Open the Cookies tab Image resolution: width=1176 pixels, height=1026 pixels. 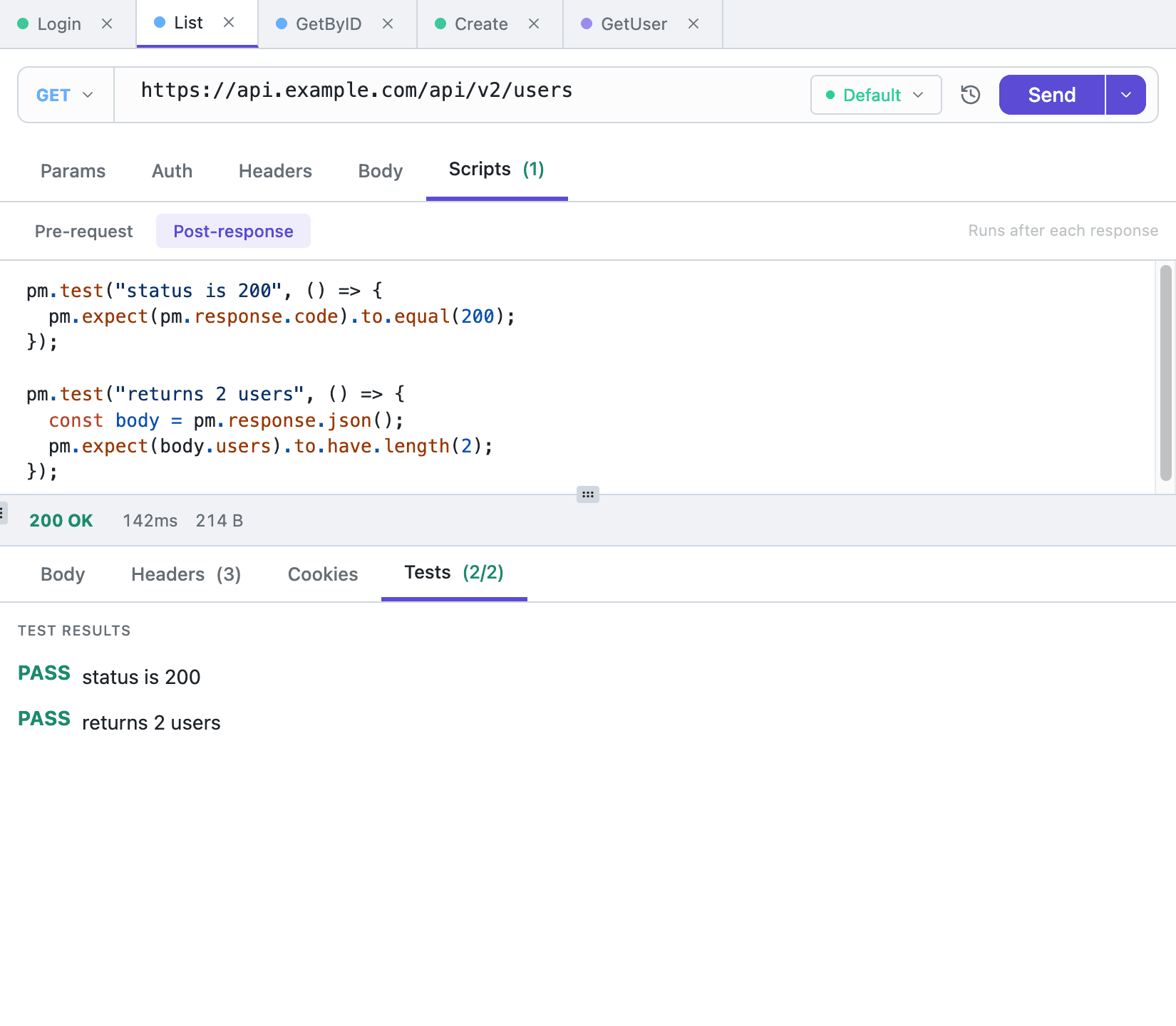pos(323,574)
